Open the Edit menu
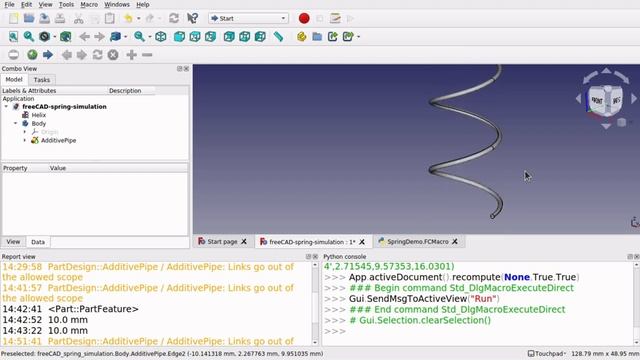640x360 pixels. [27, 4]
